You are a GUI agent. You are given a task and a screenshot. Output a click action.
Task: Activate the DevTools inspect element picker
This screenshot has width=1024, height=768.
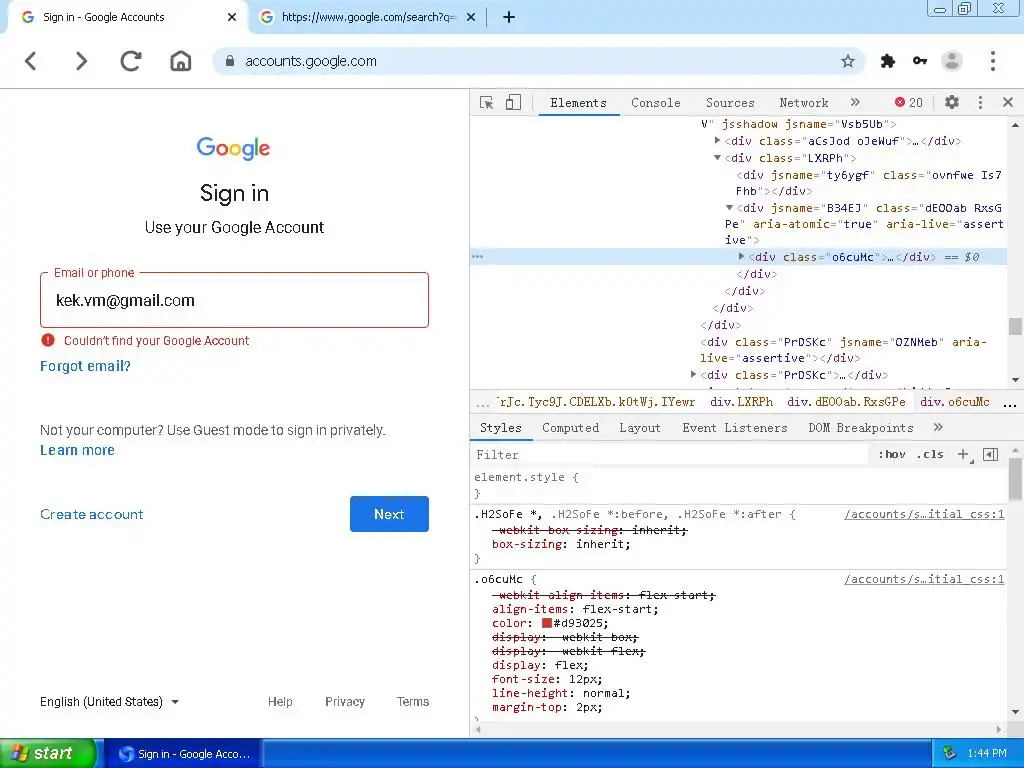487,103
